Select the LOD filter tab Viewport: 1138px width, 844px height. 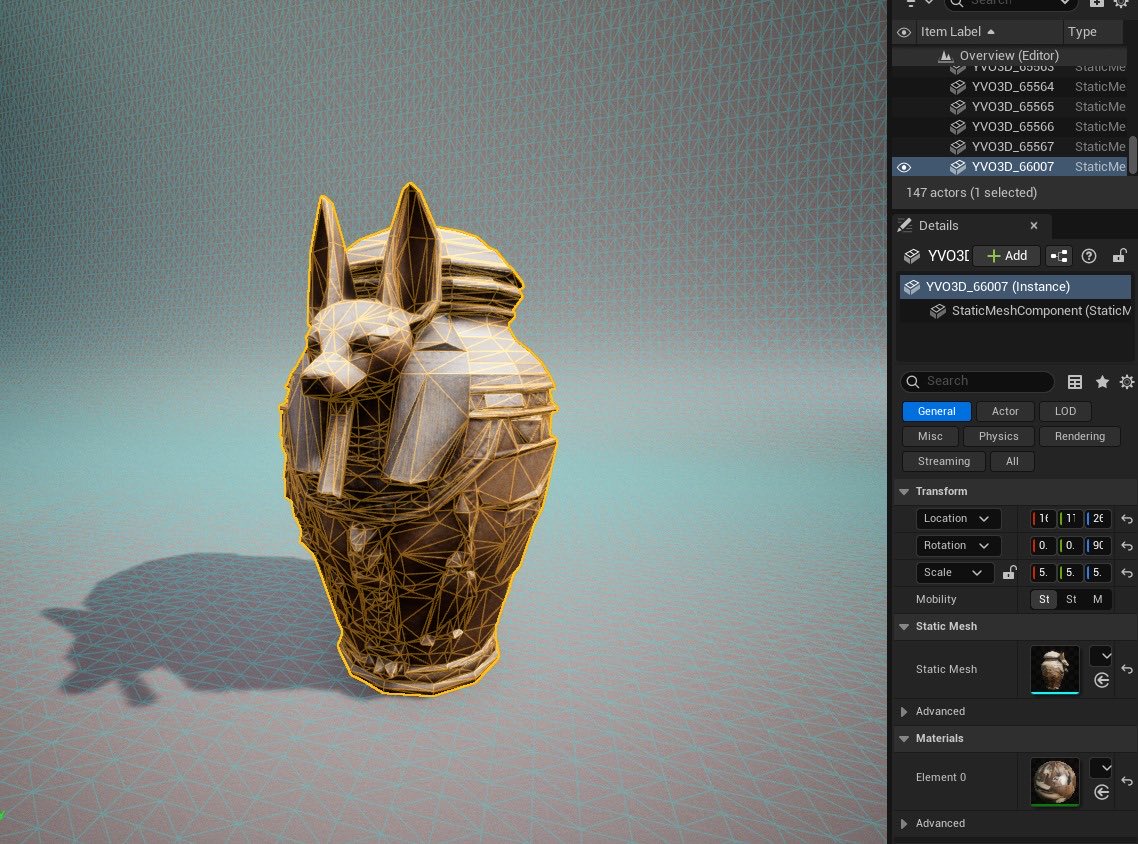1065,411
